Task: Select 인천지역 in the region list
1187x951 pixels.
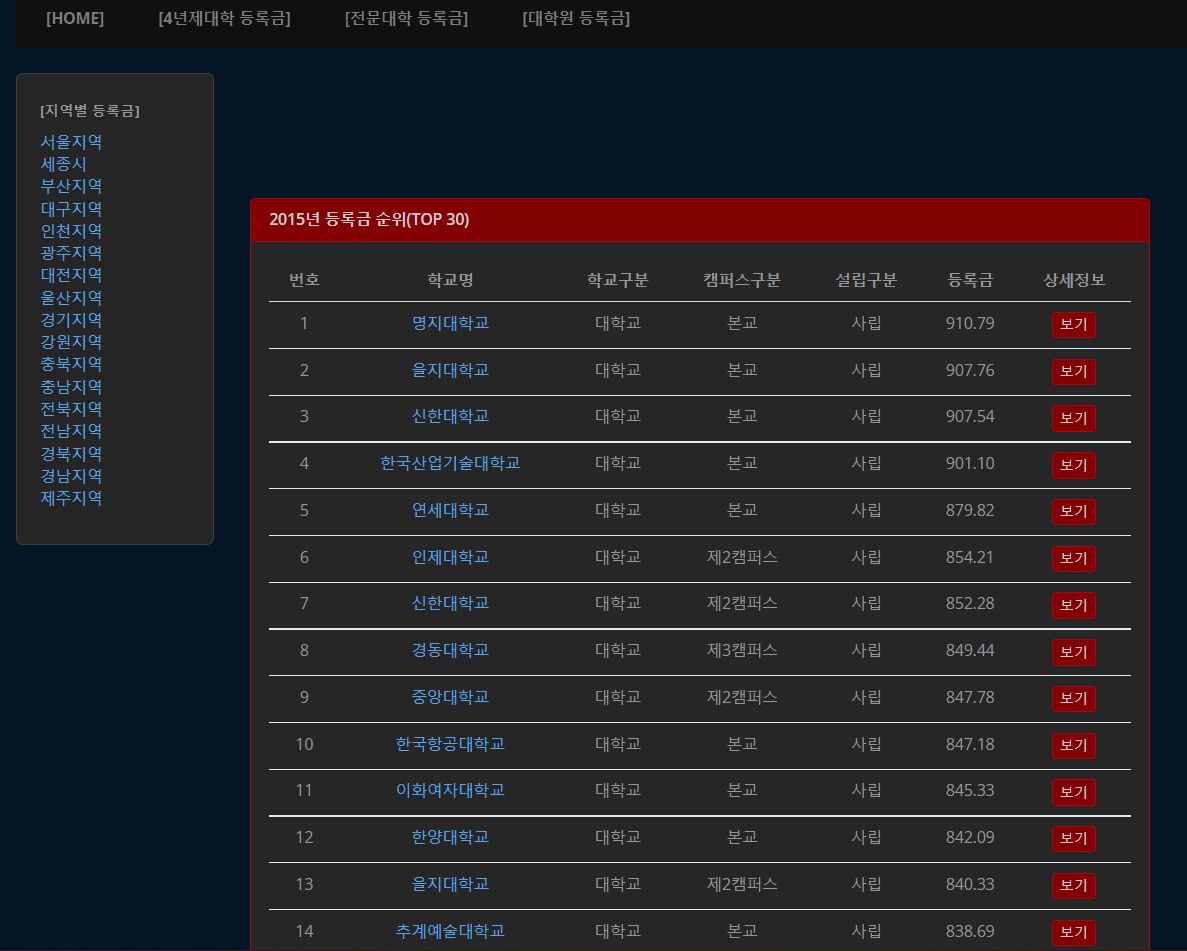Action: tap(71, 230)
